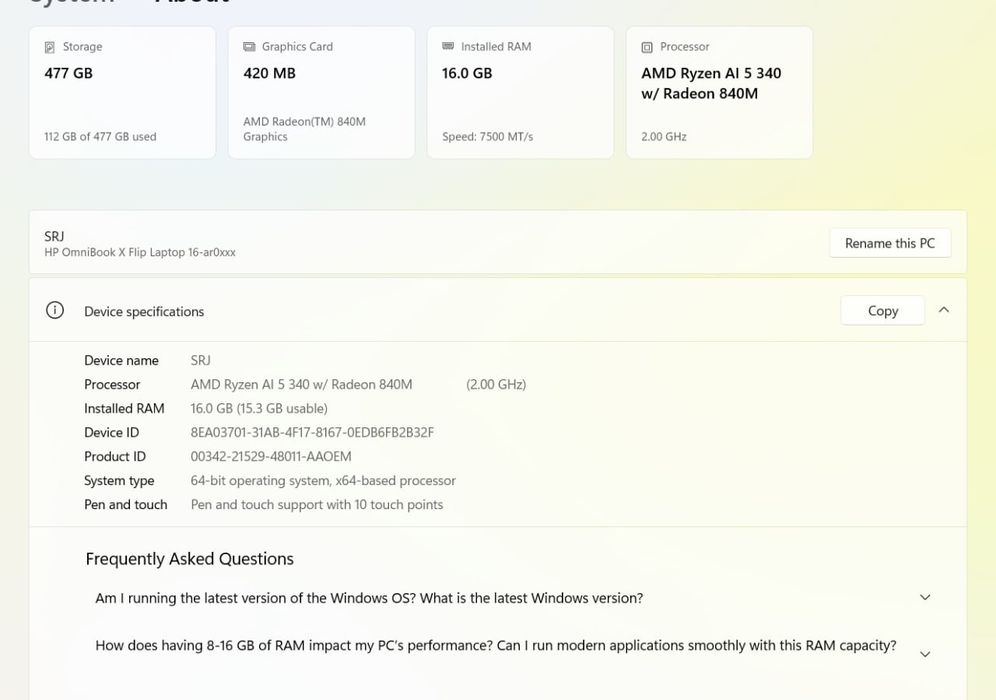Click the Device ID value
Screen dimensions: 996x700
(312, 433)
